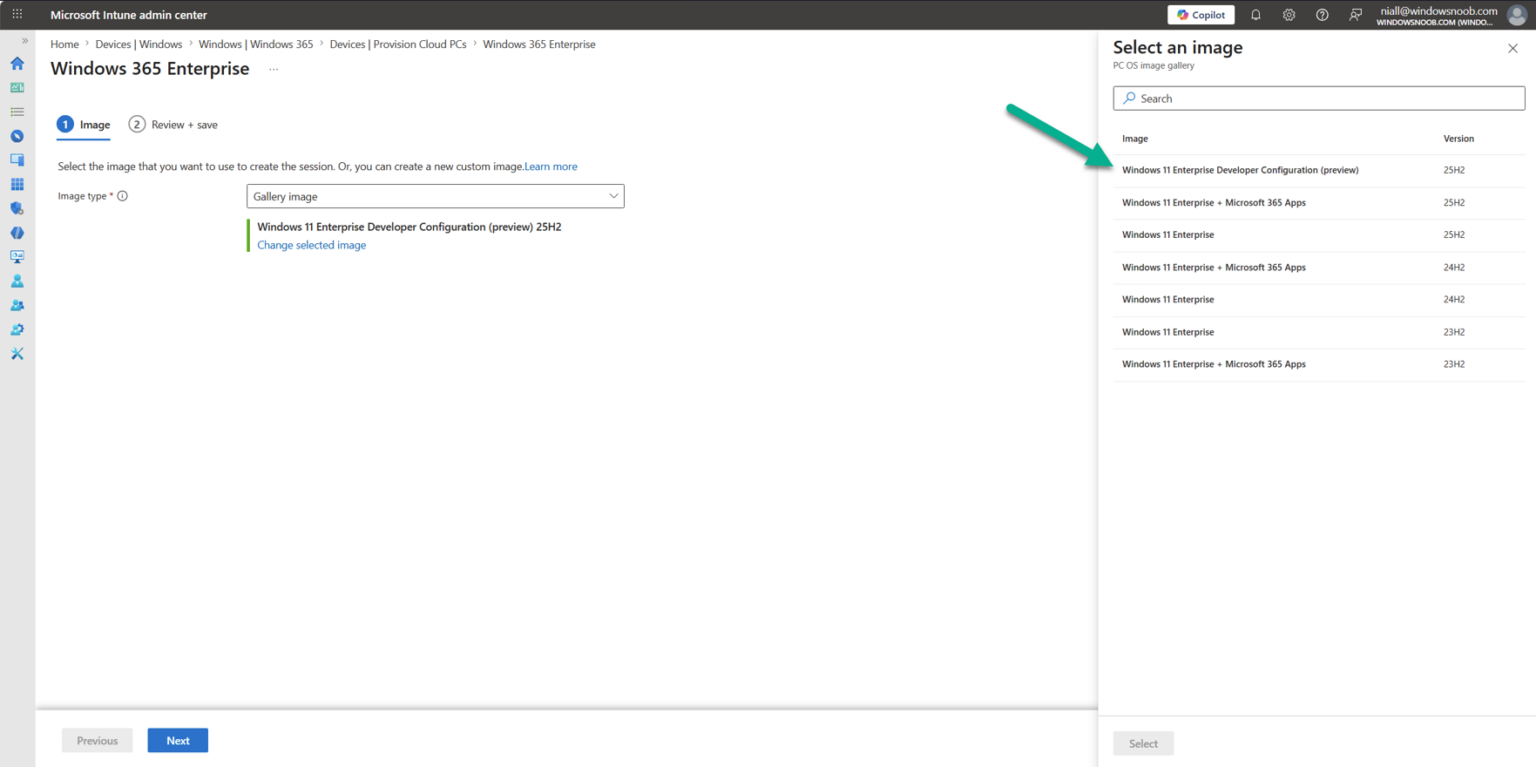The height and width of the screenshot is (767, 1536).
Task: Select Windows 11 Enterprise + Microsoft 365 Apps 23H2
Action: pos(1319,364)
